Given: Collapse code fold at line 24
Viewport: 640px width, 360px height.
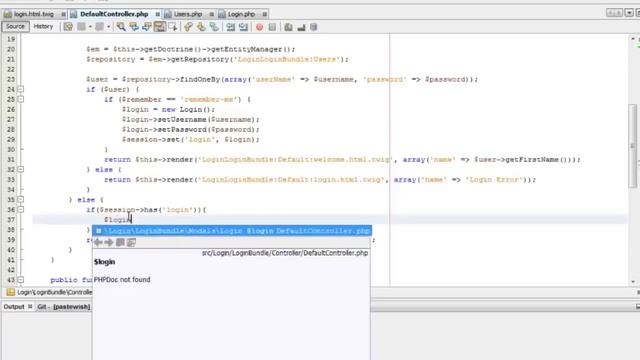Looking at the screenshot, I should coord(20,89).
